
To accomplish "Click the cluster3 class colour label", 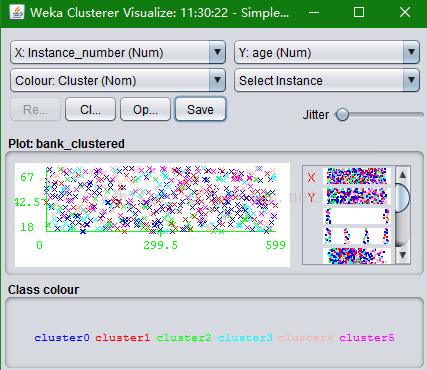I will [x=245, y=338].
